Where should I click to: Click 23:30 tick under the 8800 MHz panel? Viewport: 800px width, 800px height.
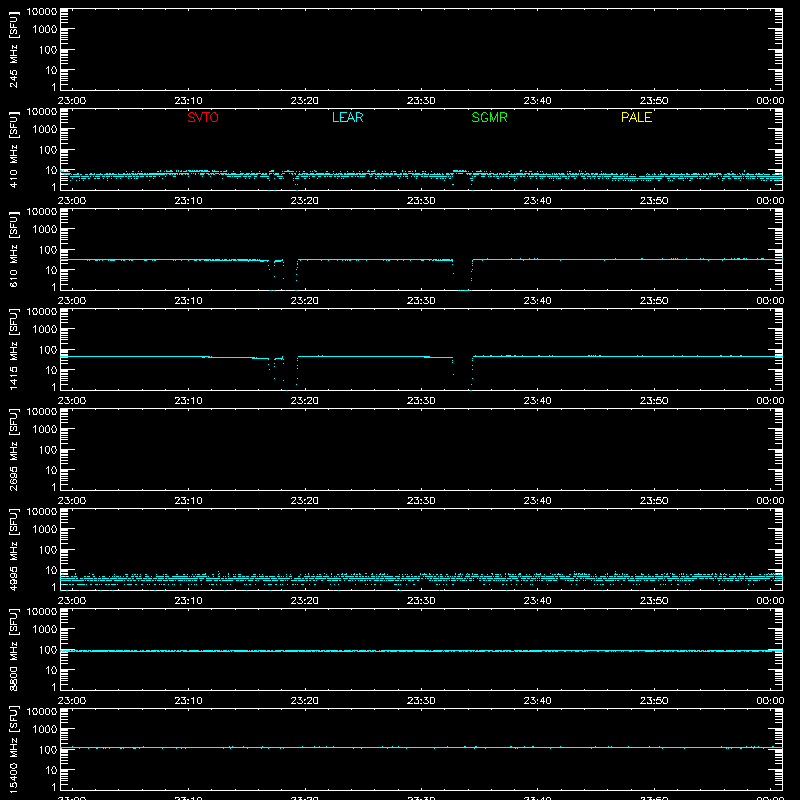421,701
